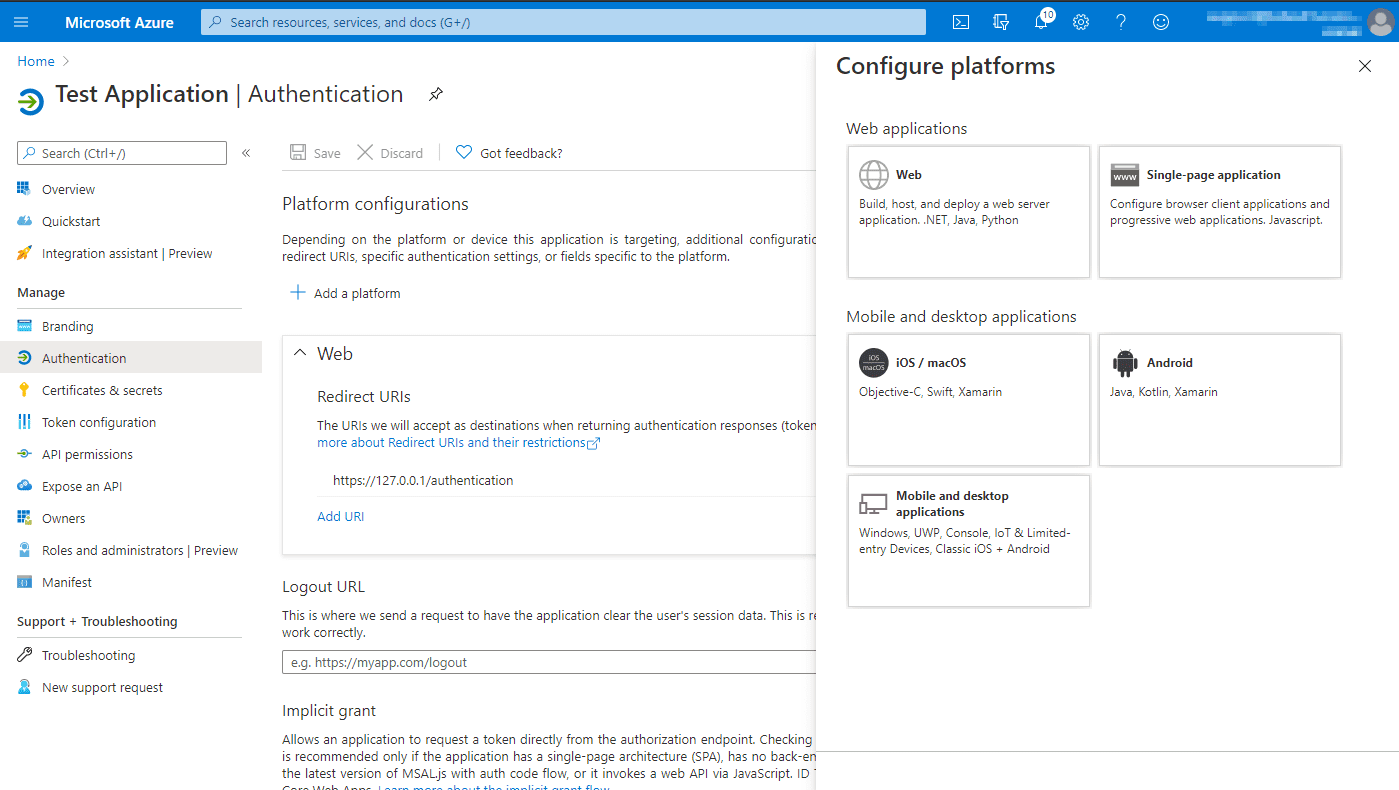Viewport: 1399px width, 790px height.
Task: Click the Roles and administrators person icon
Action: [24, 550]
